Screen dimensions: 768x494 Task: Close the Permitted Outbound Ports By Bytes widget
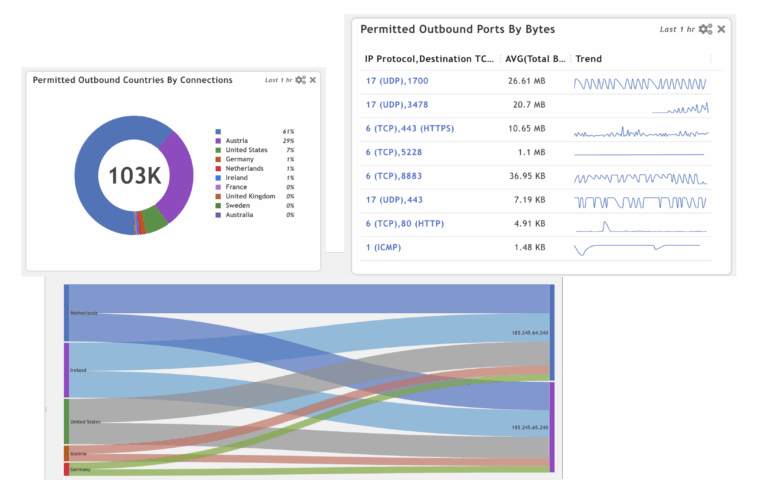(721, 29)
